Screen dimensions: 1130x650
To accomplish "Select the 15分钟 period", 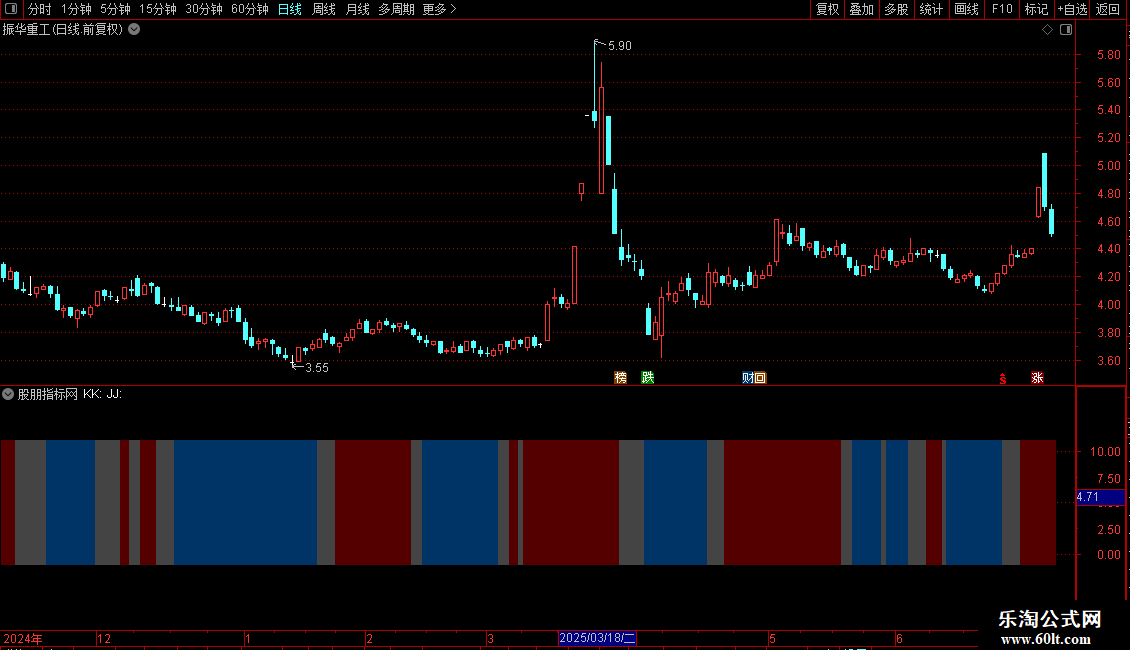I will click(x=157, y=9).
